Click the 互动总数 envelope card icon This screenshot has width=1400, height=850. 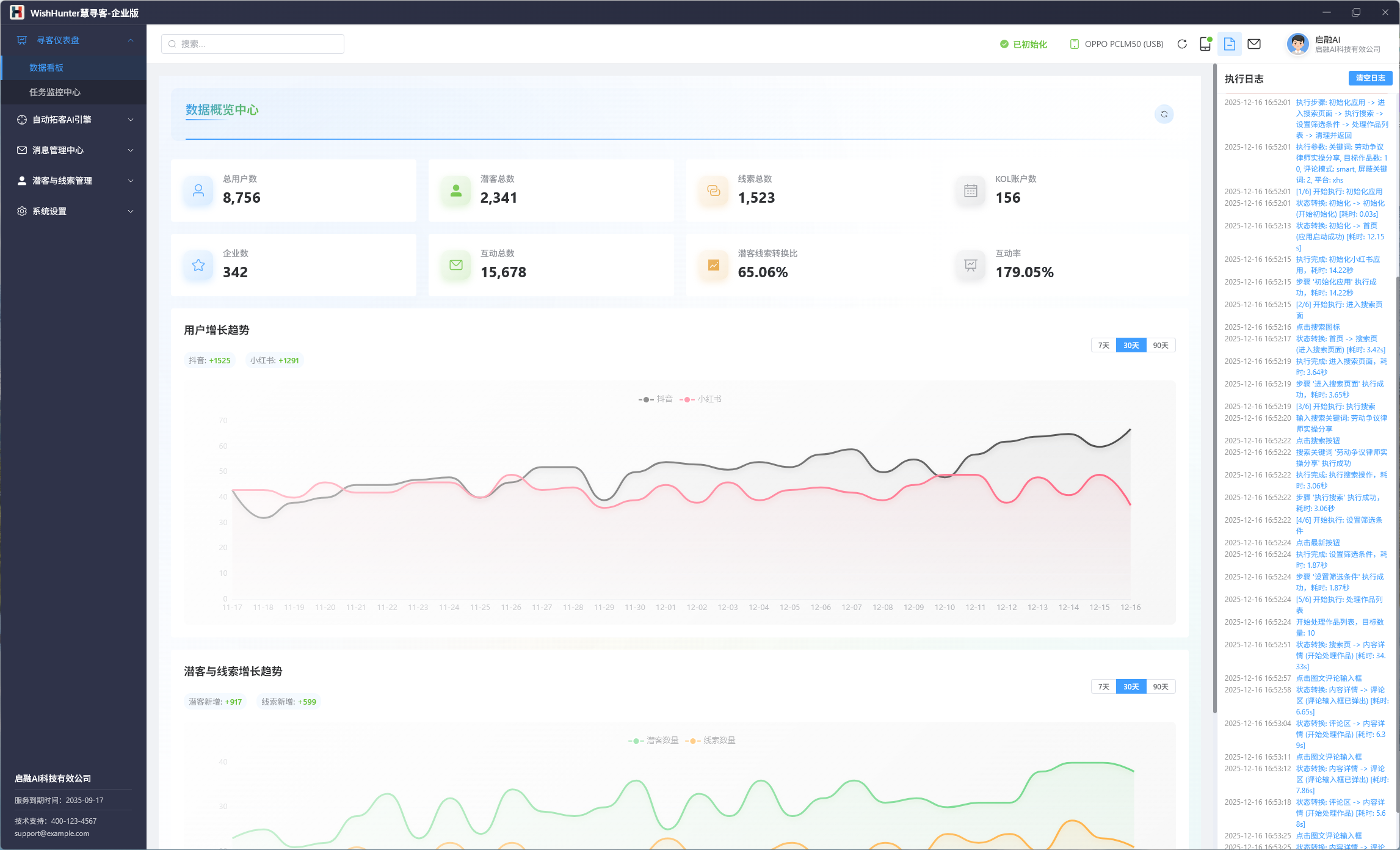pyautogui.click(x=456, y=265)
